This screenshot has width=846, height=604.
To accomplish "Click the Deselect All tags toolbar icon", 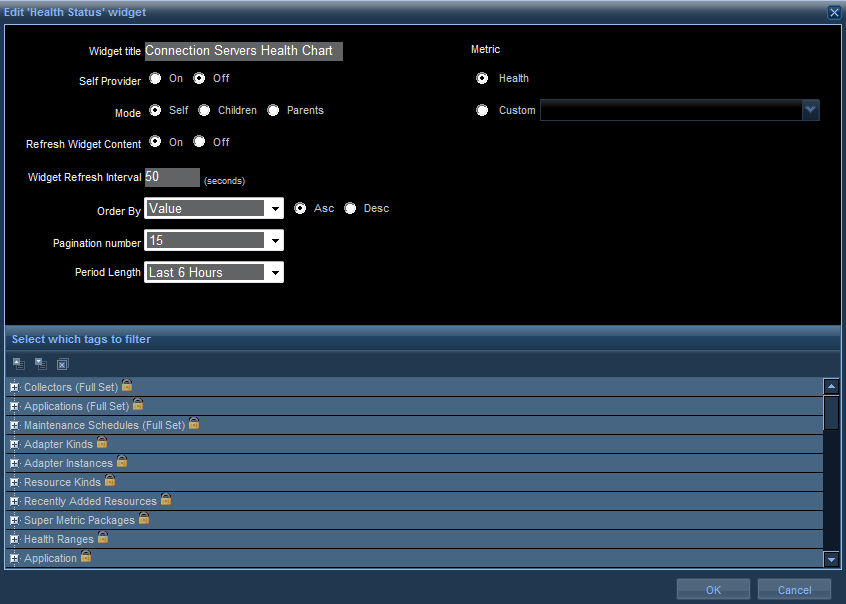I will pyautogui.click(x=62, y=364).
